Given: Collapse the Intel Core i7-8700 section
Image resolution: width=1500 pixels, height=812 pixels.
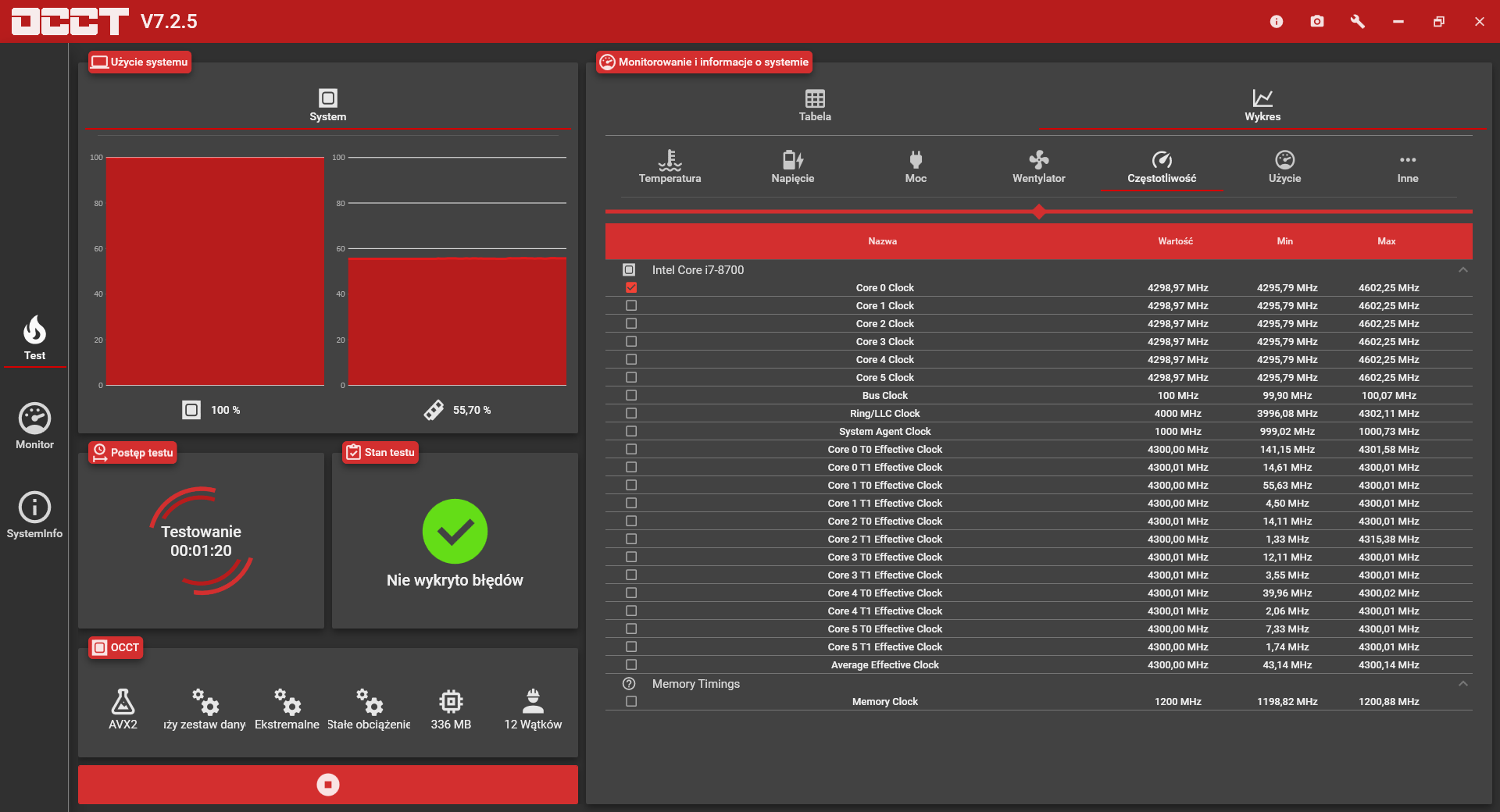Looking at the screenshot, I should coord(1463,270).
